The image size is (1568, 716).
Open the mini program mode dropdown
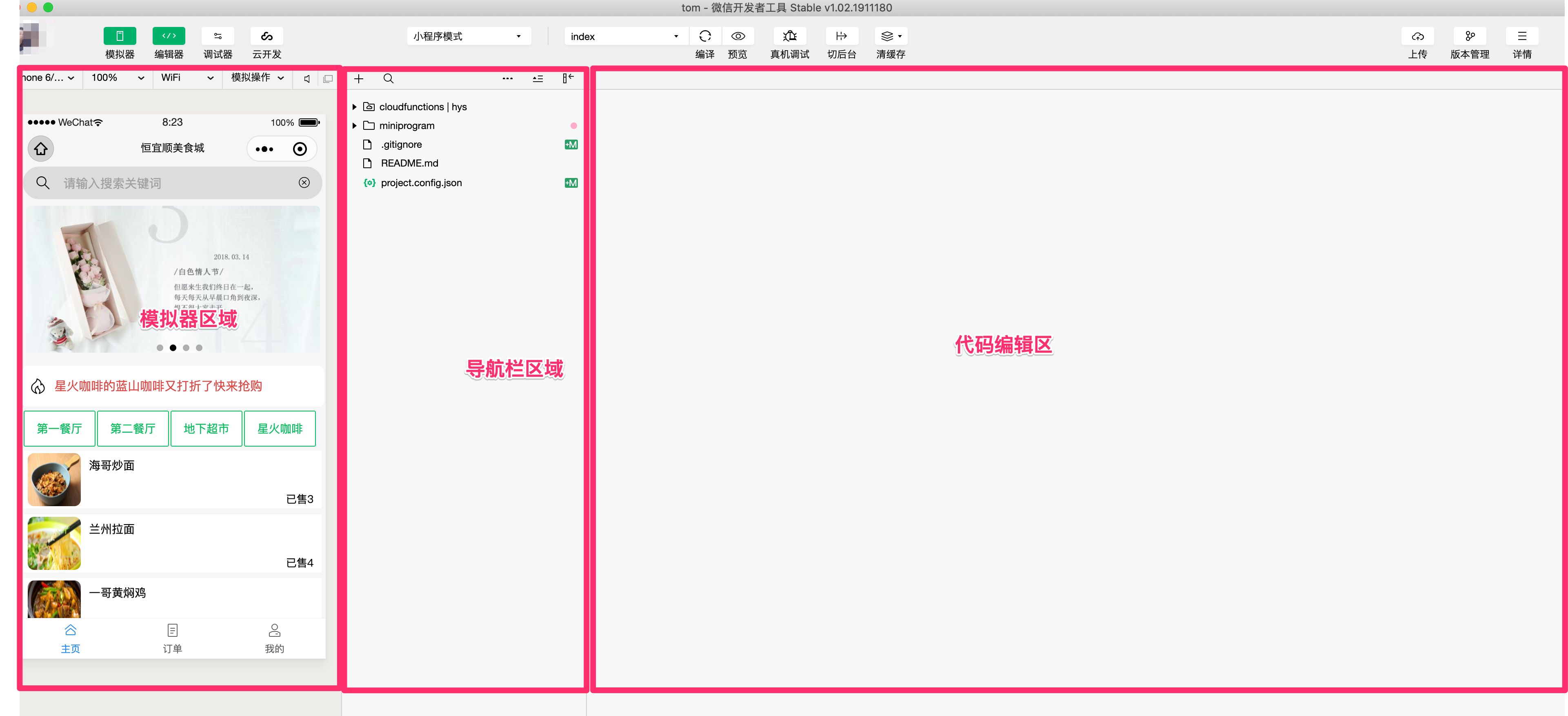click(468, 36)
